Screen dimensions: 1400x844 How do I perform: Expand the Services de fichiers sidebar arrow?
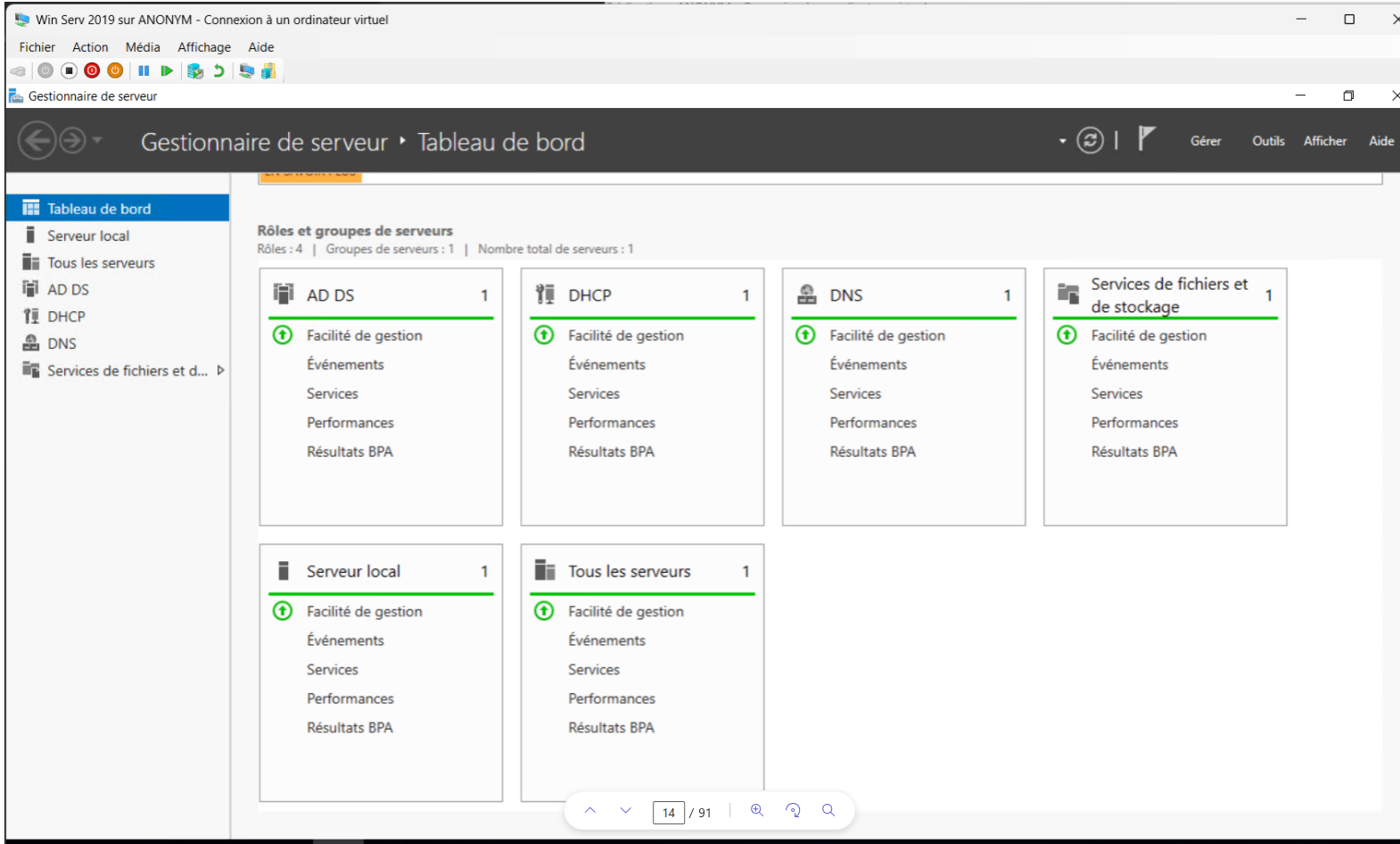tap(220, 370)
